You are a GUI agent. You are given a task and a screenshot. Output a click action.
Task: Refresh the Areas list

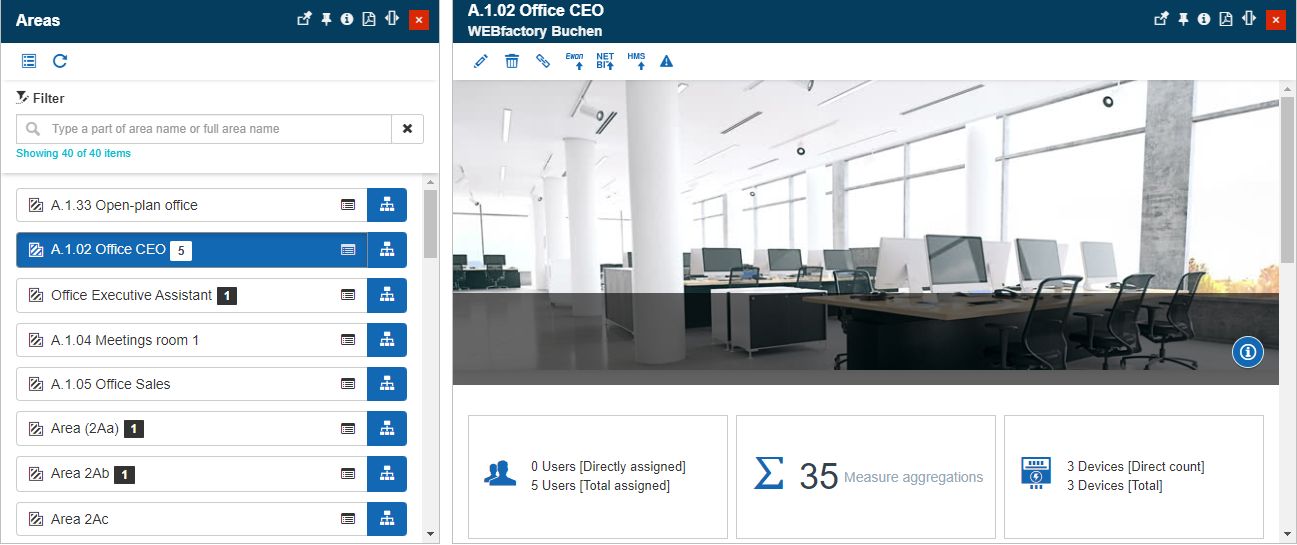60,62
